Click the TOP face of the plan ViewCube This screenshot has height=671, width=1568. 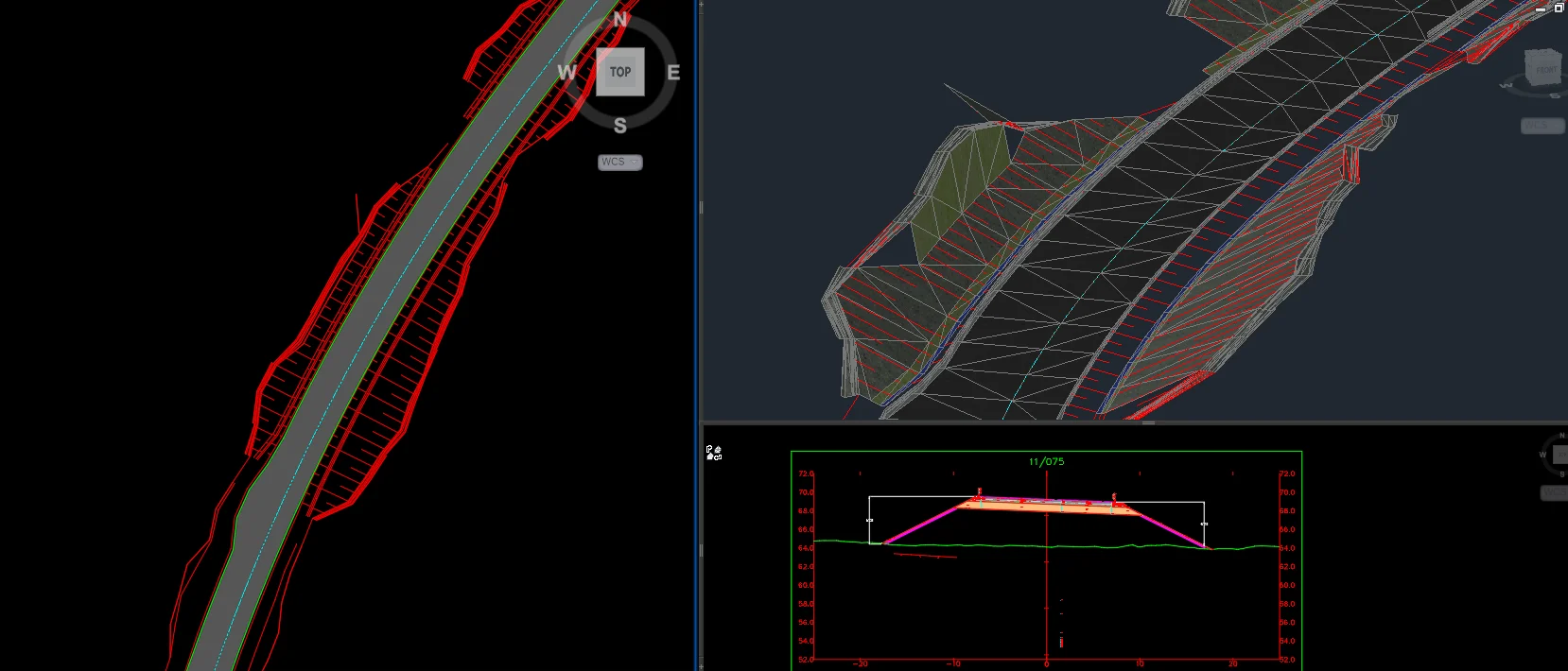(620, 72)
